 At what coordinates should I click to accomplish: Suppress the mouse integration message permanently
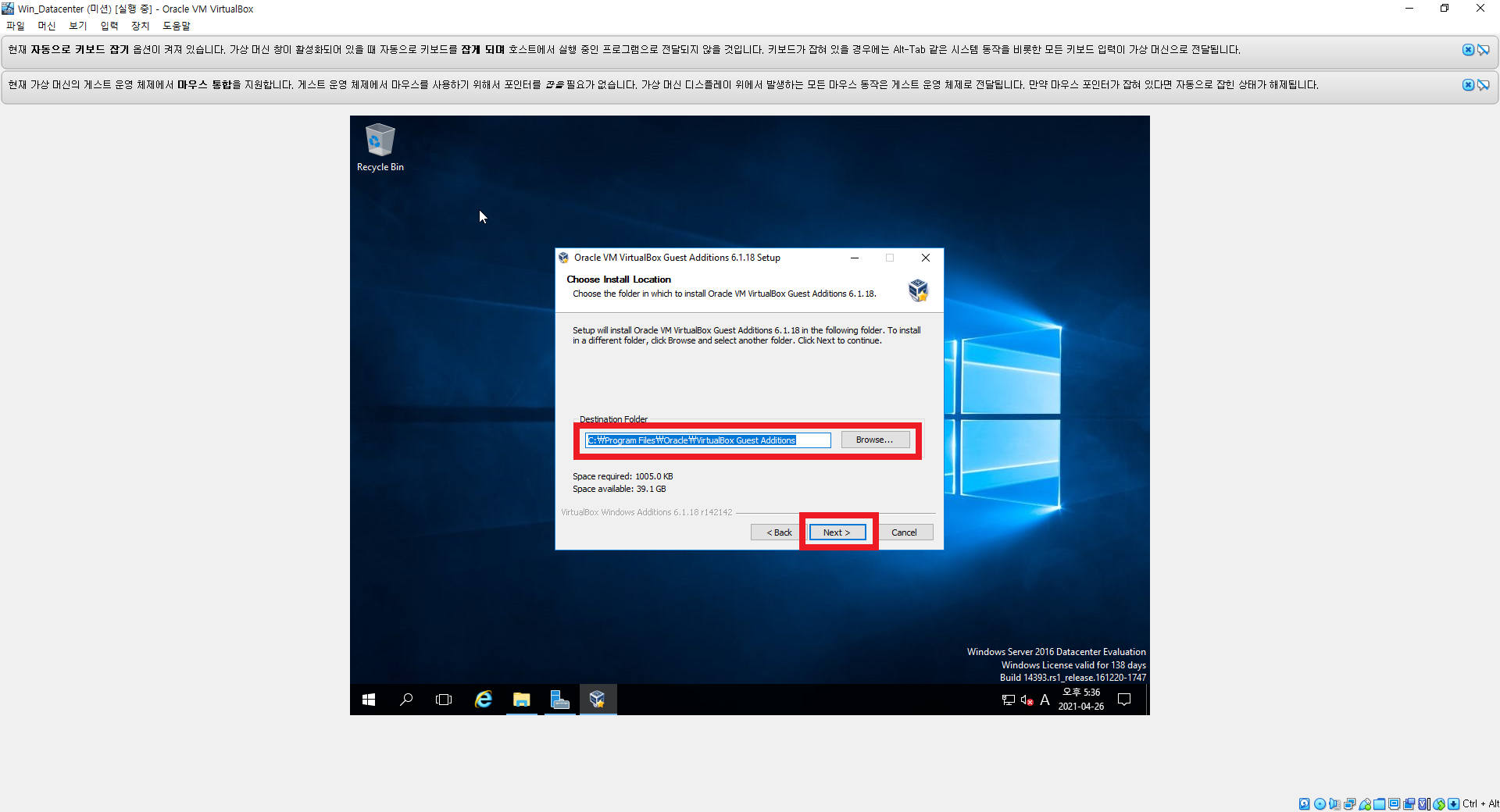(1483, 85)
